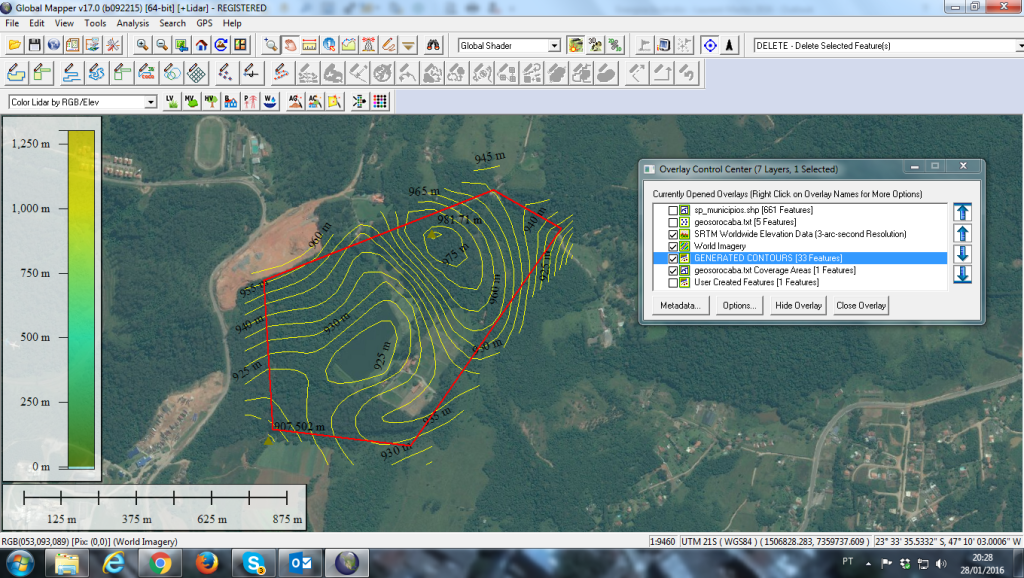This screenshot has height=578, width=1024.
Task: Enable the sp_municipios.shp layer checkbox
Action: click(x=672, y=210)
